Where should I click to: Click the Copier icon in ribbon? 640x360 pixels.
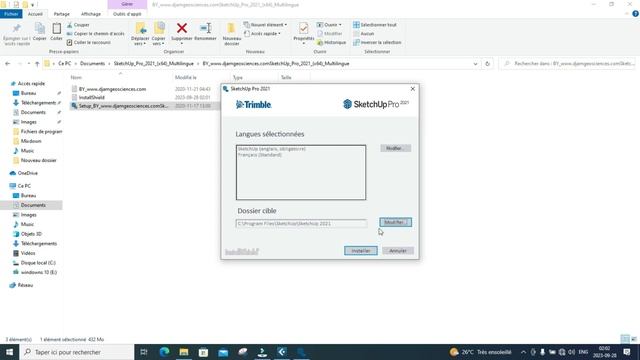(40, 32)
